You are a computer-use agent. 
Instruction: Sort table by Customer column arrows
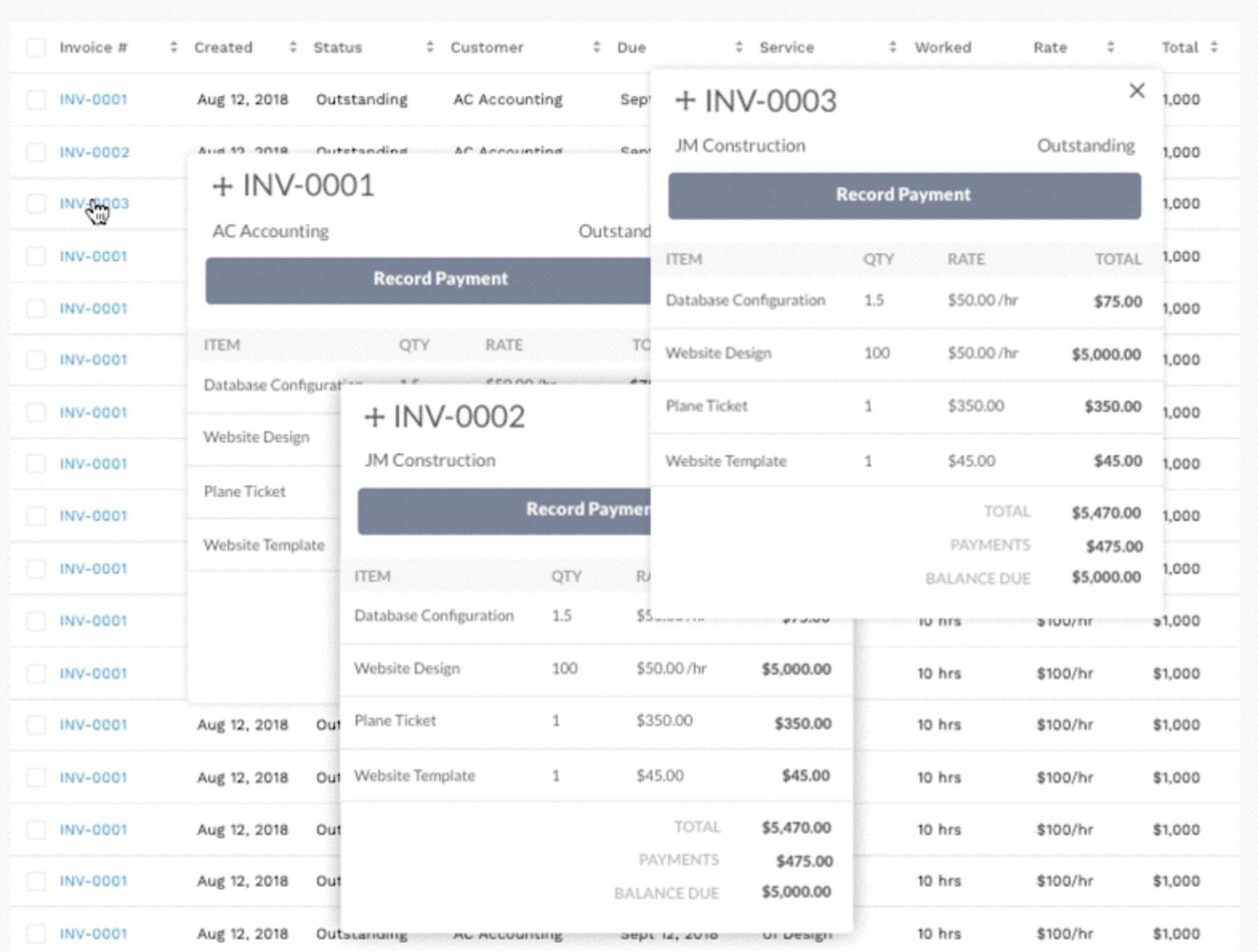[596, 47]
